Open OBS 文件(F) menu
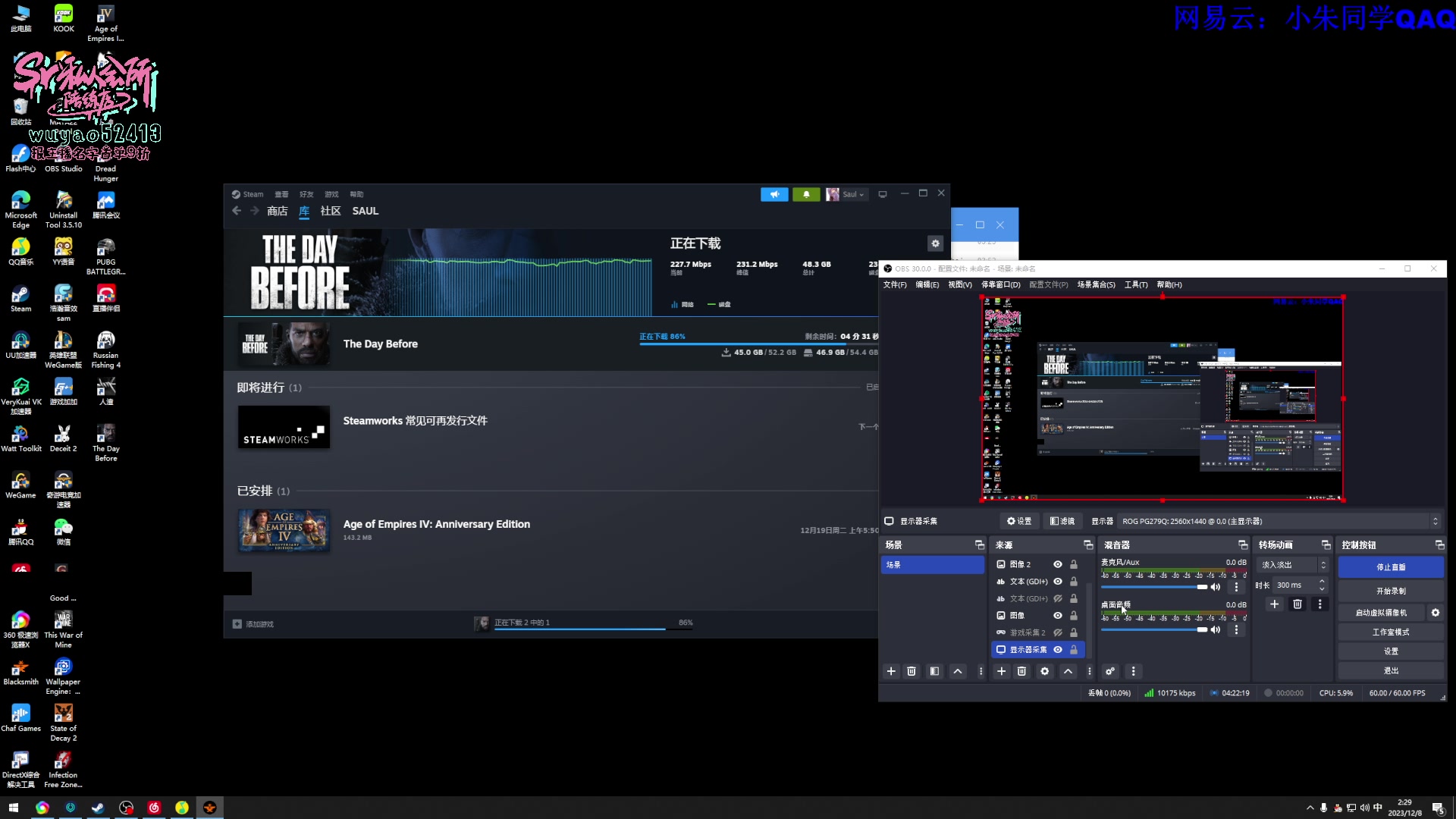The image size is (1456, 819). [x=894, y=285]
